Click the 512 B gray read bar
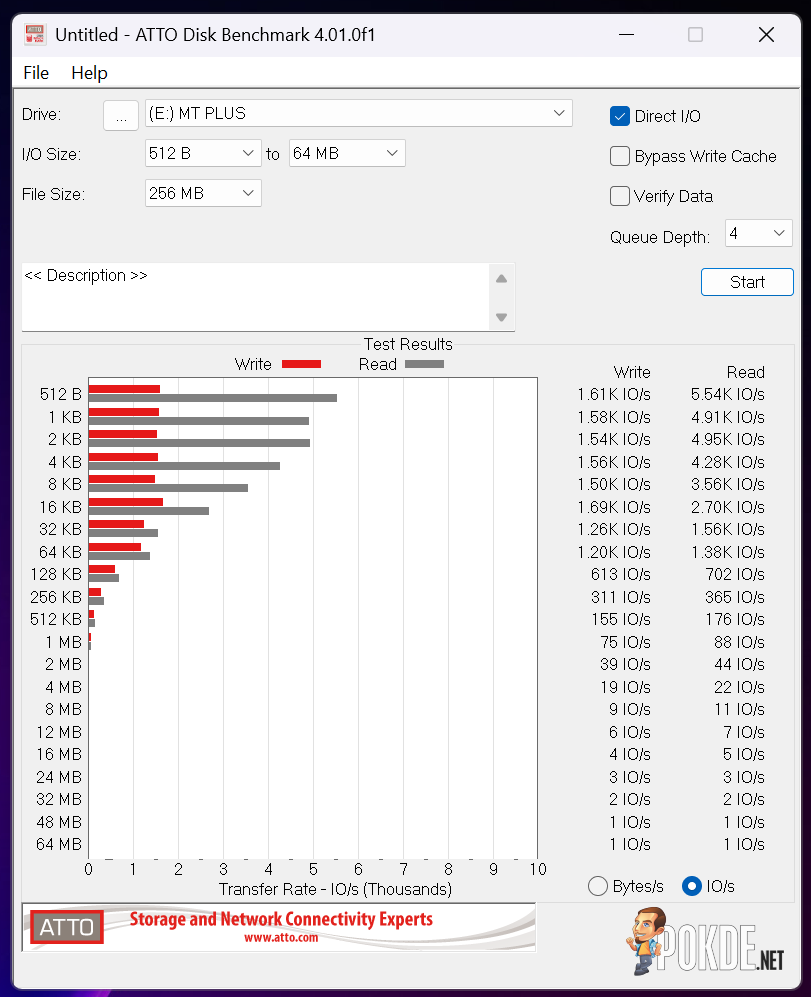Viewport: 811px width, 997px height. [213, 398]
